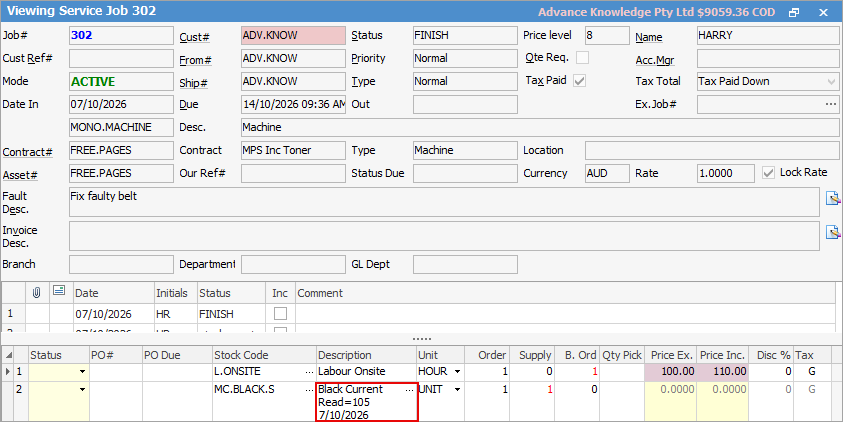Expand the Tax Total dropdown
The height and width of the screenshot is (422, 843).
832,82
